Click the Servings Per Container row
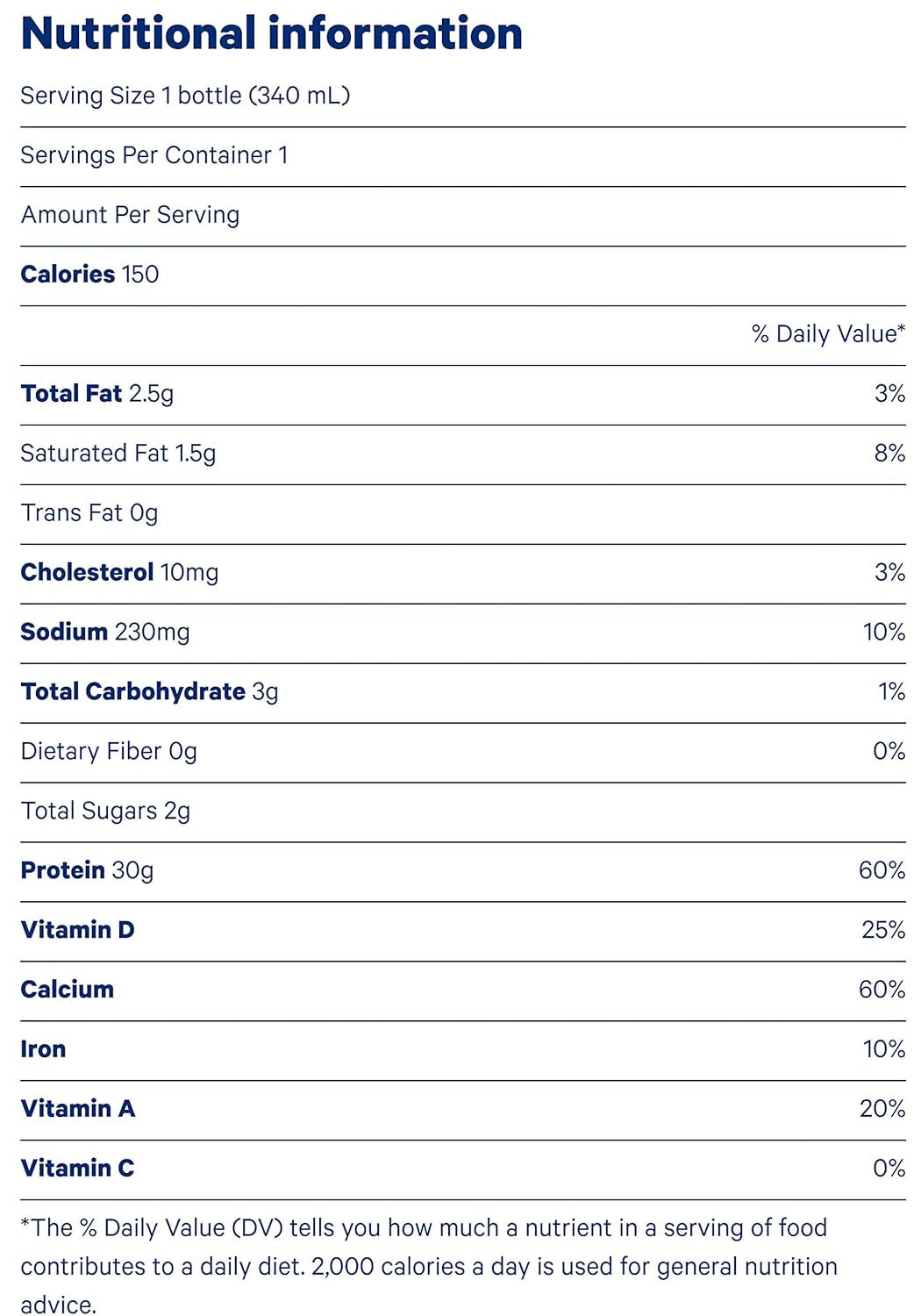 154,155
